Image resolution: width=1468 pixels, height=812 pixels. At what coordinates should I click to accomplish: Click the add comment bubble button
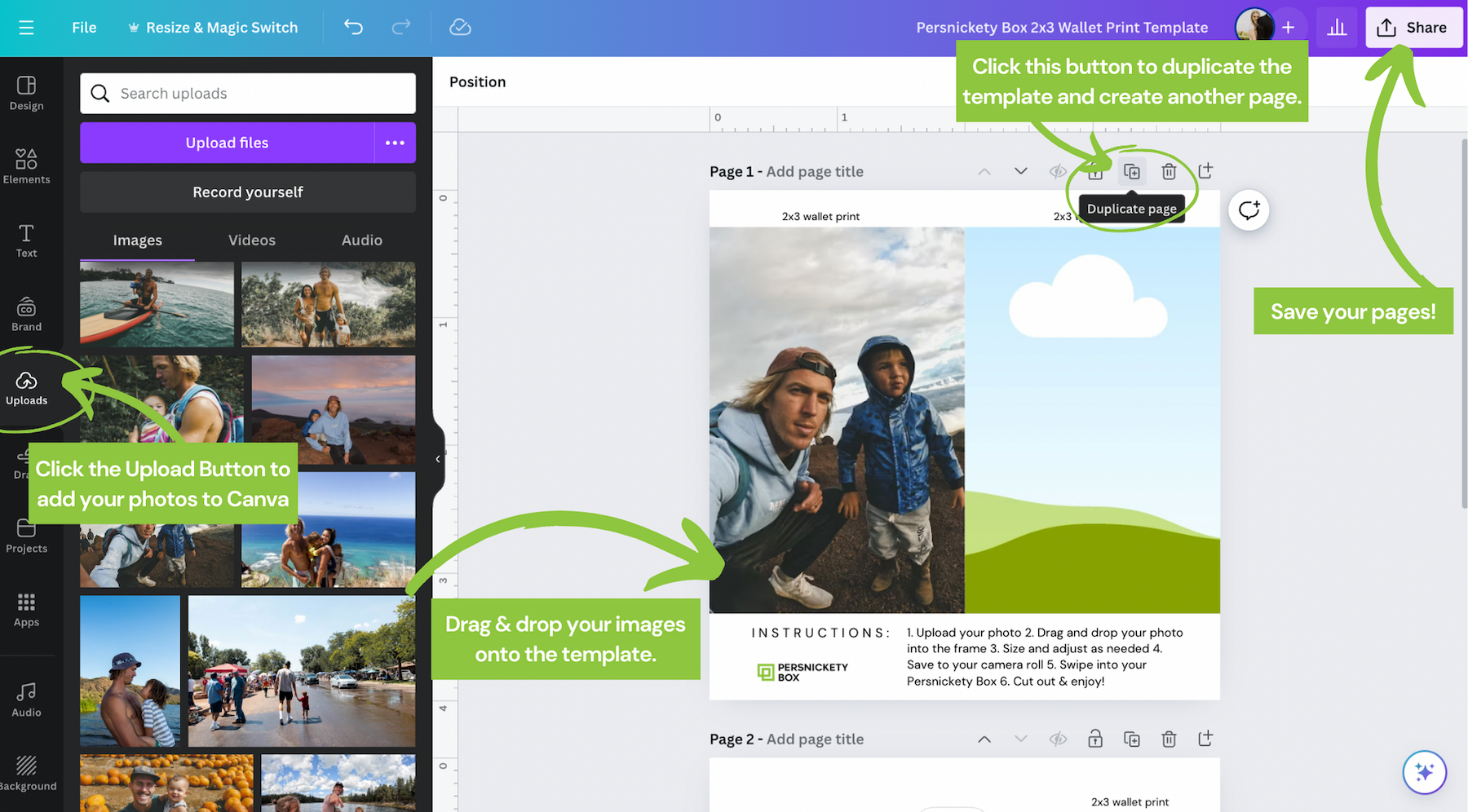click(x=1249, y=210)
